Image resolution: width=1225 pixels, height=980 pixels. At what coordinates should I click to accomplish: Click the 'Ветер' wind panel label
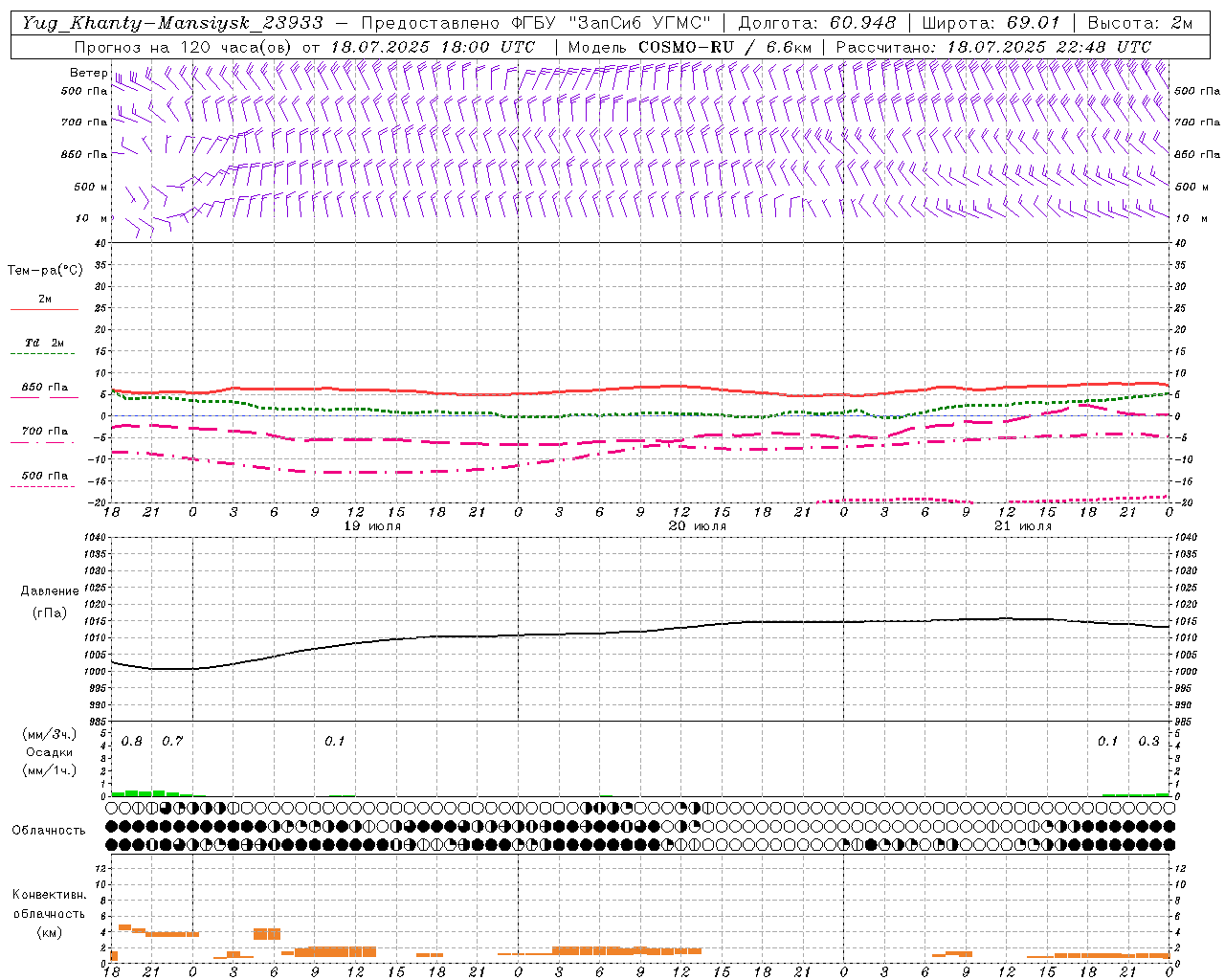coord(89,73)
